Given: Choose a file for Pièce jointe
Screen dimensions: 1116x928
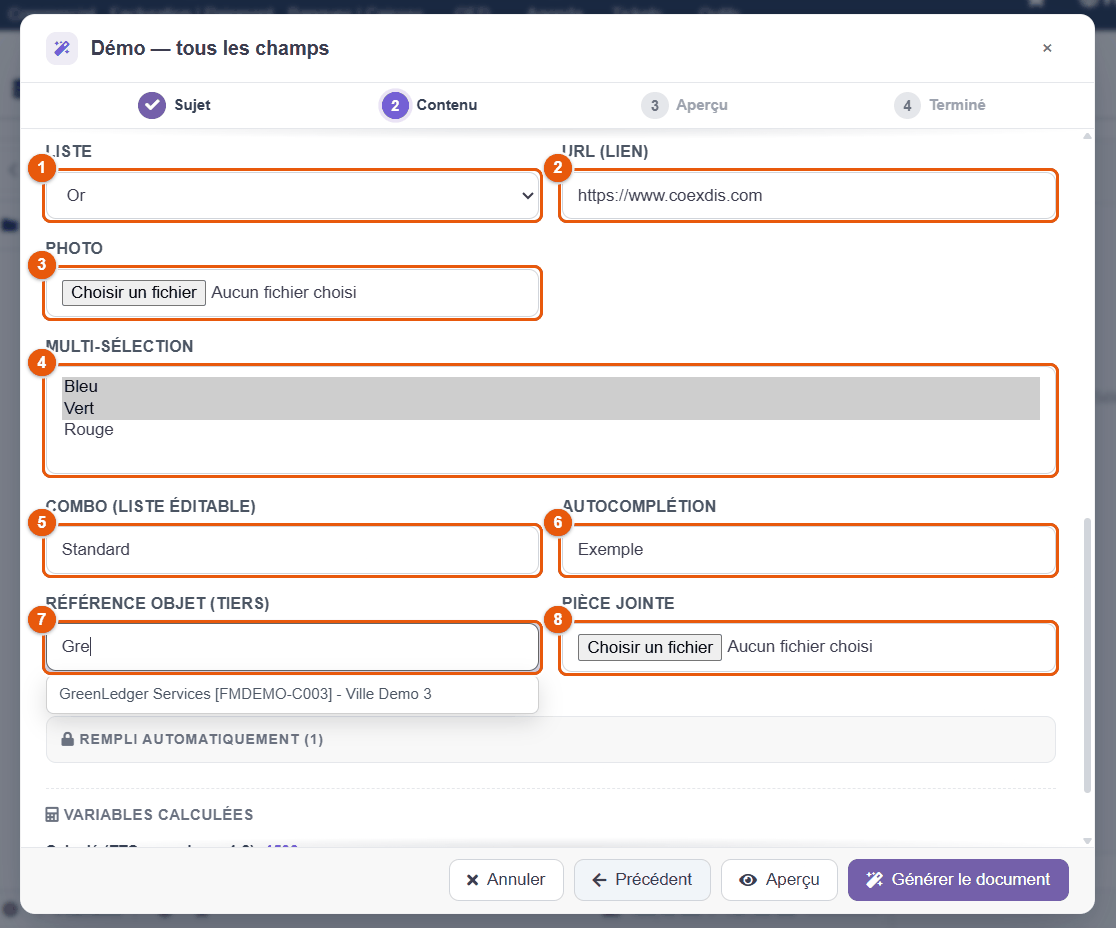Looking at the screenshot, I should click(650, 647).
